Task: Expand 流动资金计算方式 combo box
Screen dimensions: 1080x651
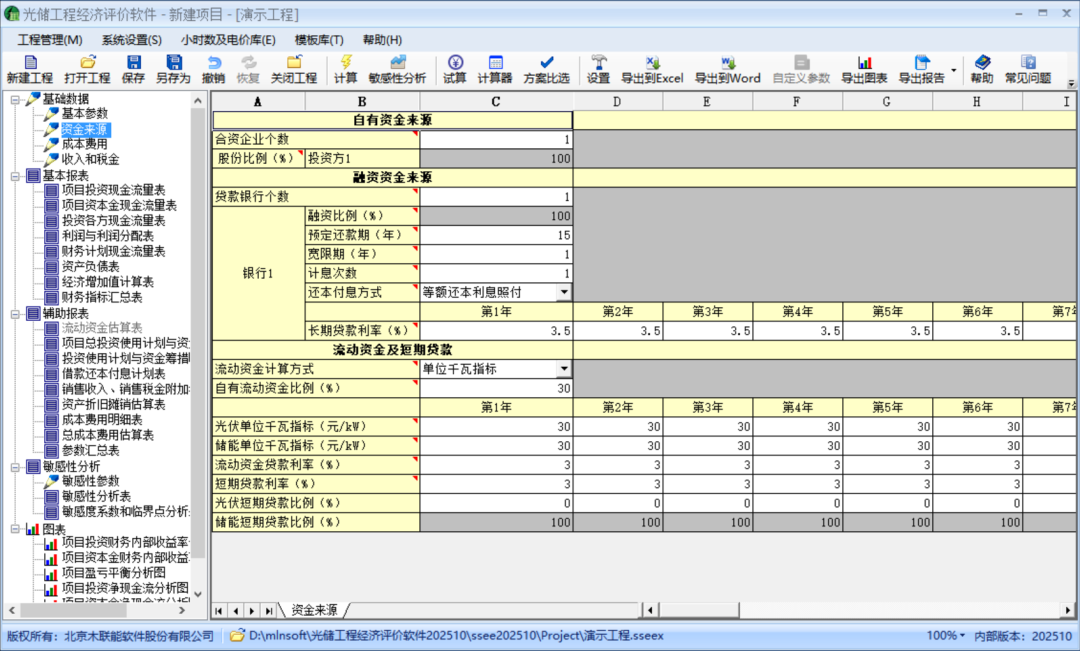Action: (x=563, y=369)
